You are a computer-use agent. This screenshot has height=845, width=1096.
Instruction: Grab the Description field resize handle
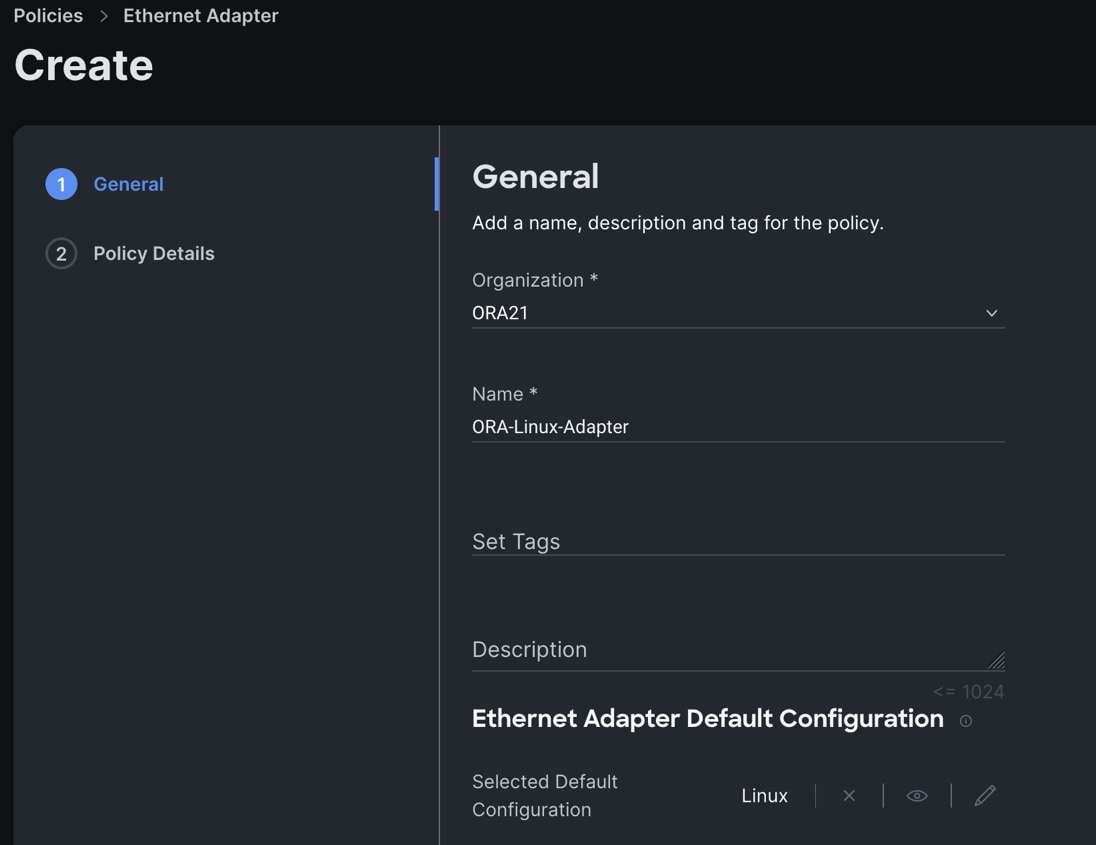pyautogui.click(x=996, y=661)
